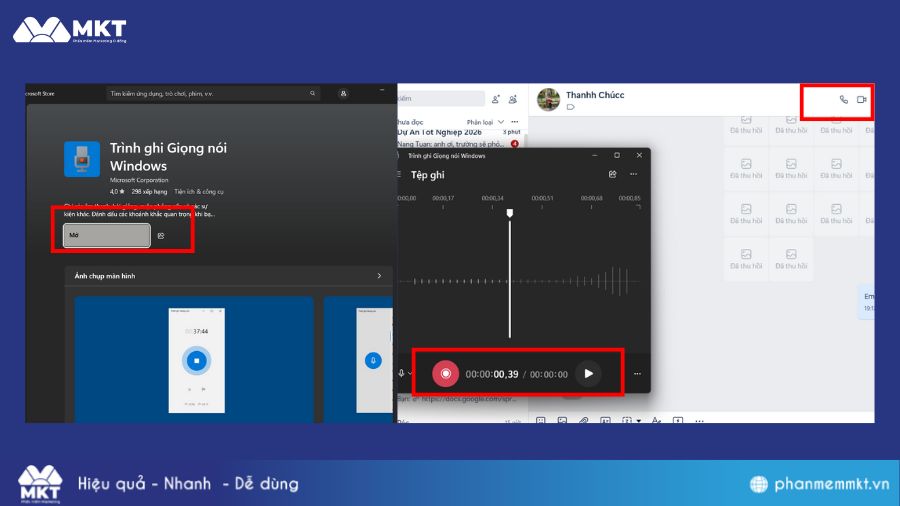Open the three-dot menu in the Tệp ghi header
This screenshot has height=506, width=900.
(633, 174)
